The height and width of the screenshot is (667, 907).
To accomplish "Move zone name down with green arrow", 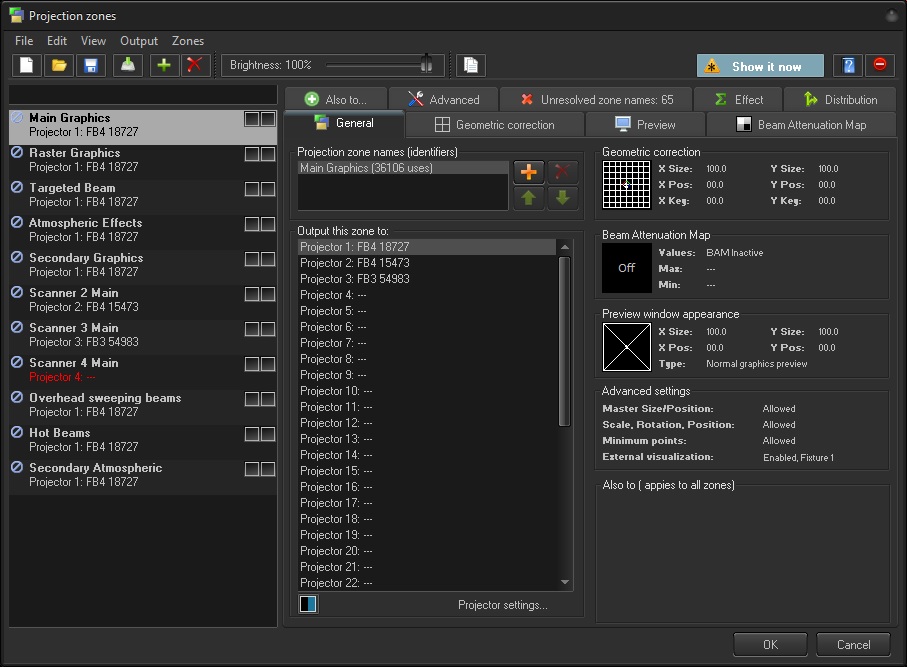I will (x=562, y=198).
